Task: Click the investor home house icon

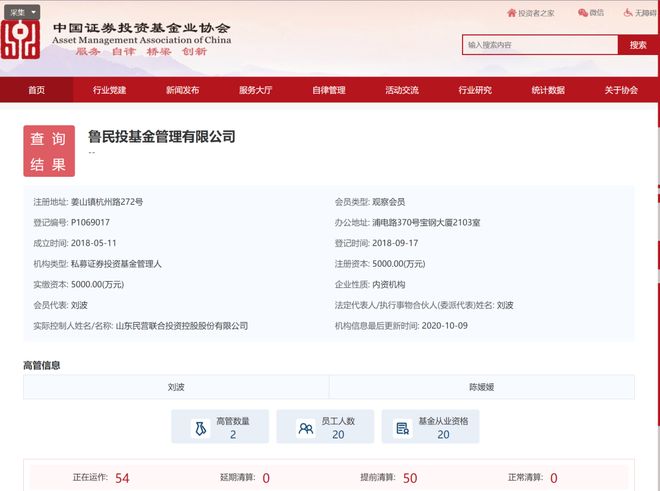Action: [x=511, y=13]
